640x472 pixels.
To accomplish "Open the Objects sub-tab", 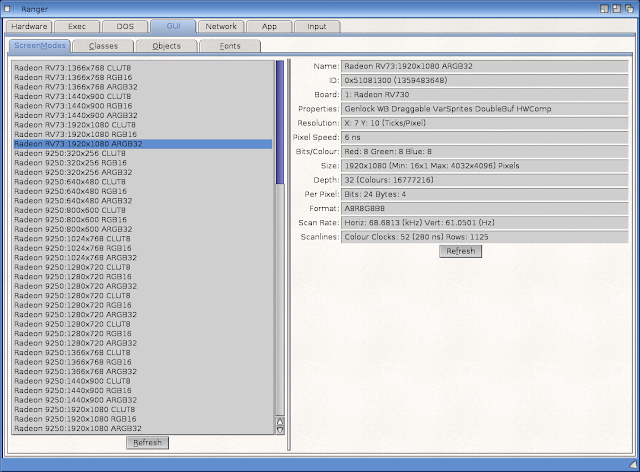I will point(167,46).
